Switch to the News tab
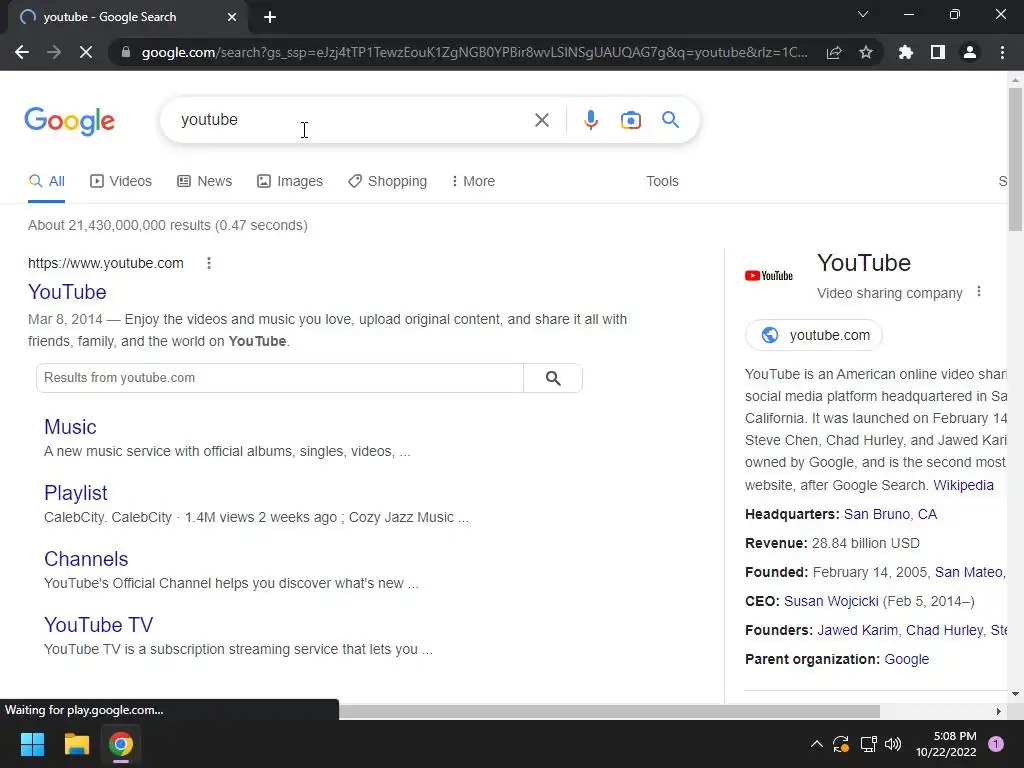This screenshot has width=1024, height=768. [x=204, y=182]
